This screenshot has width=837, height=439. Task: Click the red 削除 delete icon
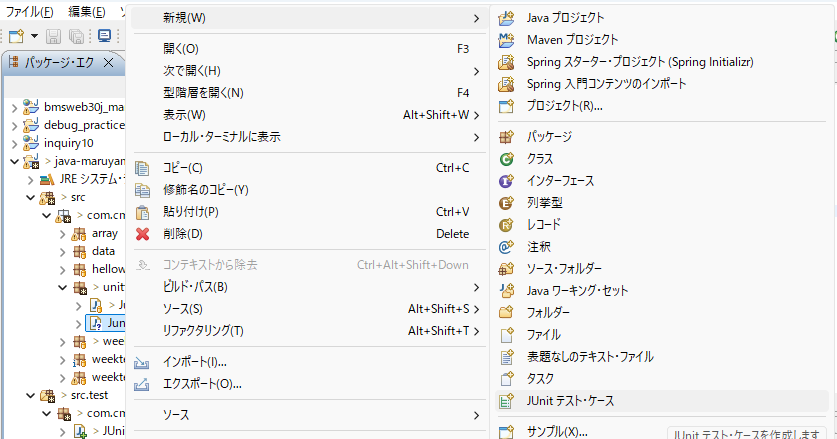pyautogui.click(x=142, y=234)
